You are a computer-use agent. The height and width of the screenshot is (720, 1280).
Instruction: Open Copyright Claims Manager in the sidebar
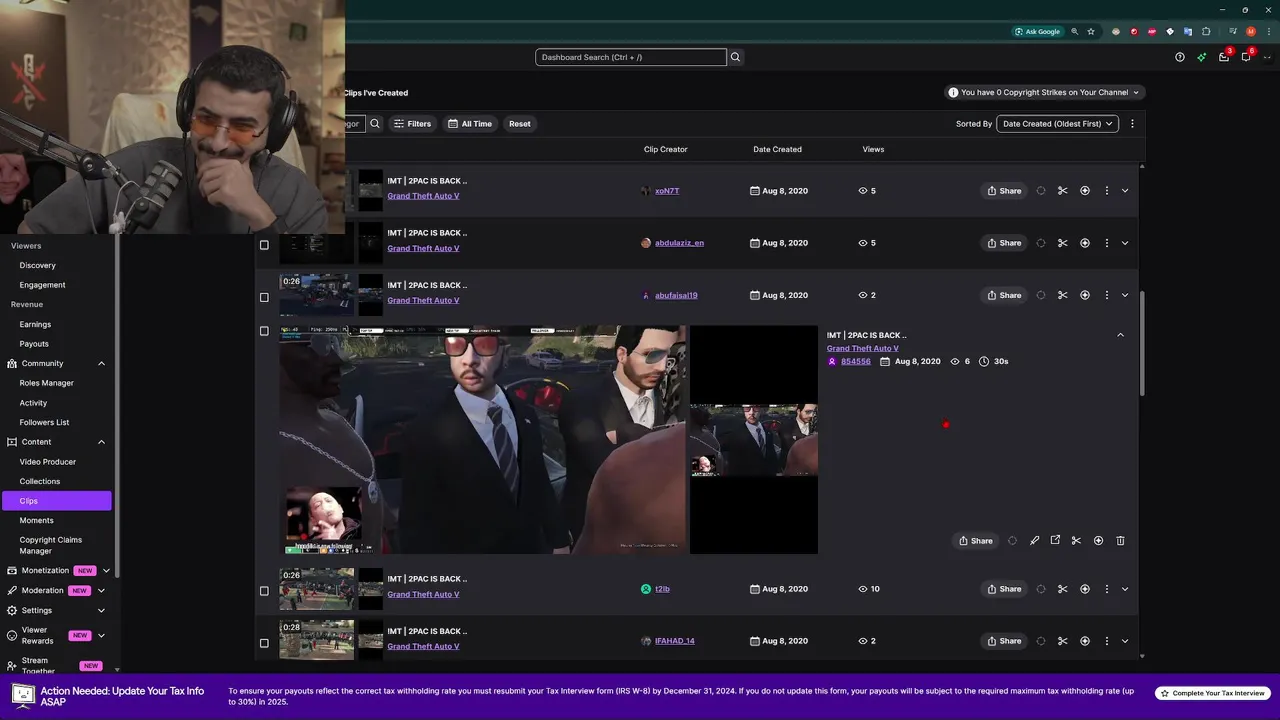(51, 545)
